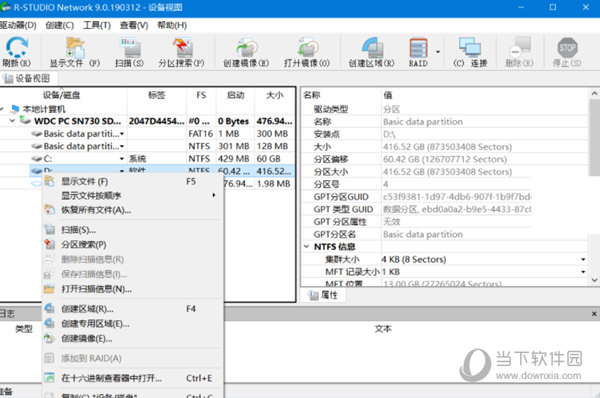Screen dimensions: 600x398
Task: Choose 扫描(S)... in context menu
Action: 132,230
